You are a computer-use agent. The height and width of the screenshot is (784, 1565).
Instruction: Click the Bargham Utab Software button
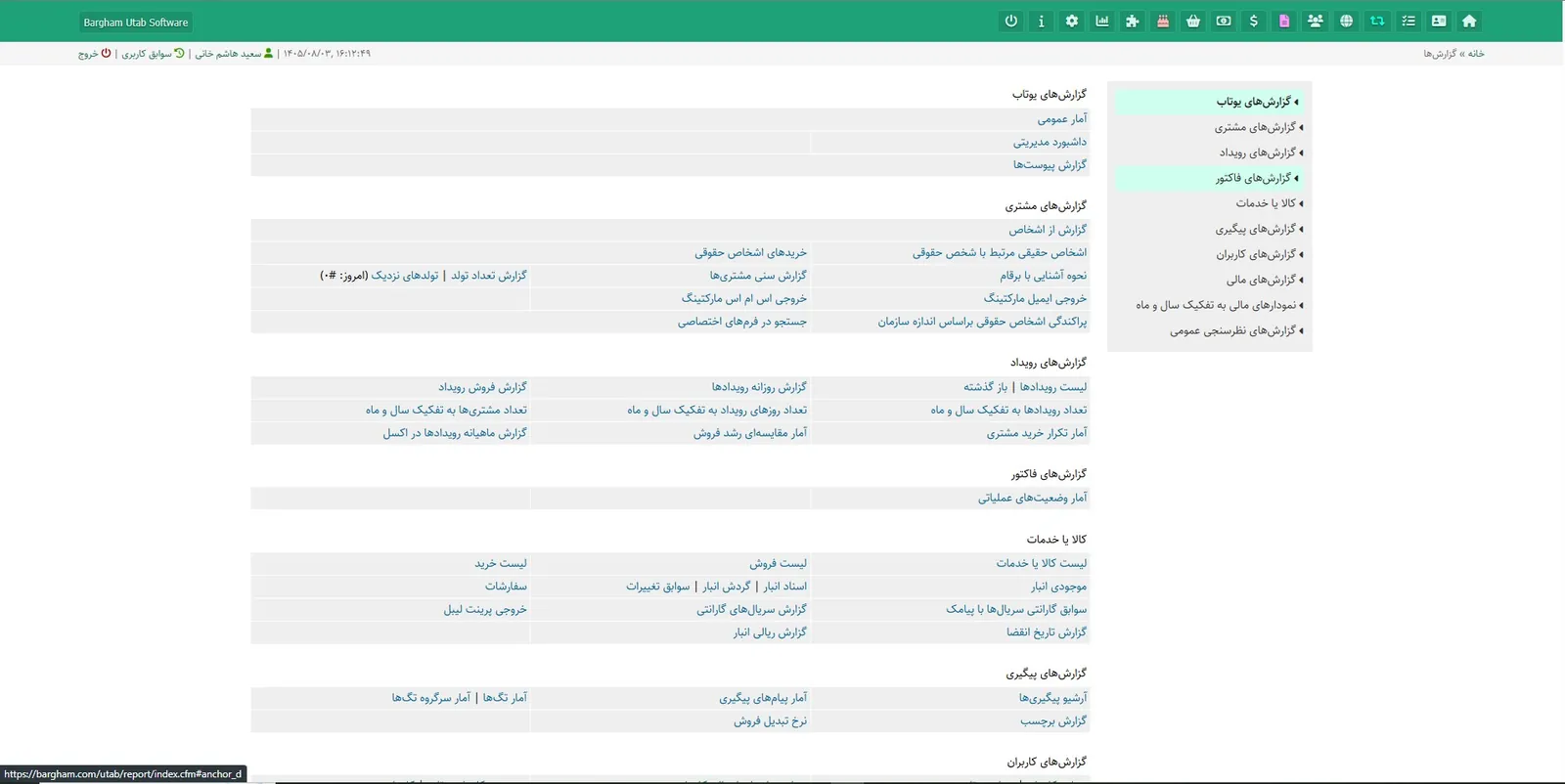point(136,22)
